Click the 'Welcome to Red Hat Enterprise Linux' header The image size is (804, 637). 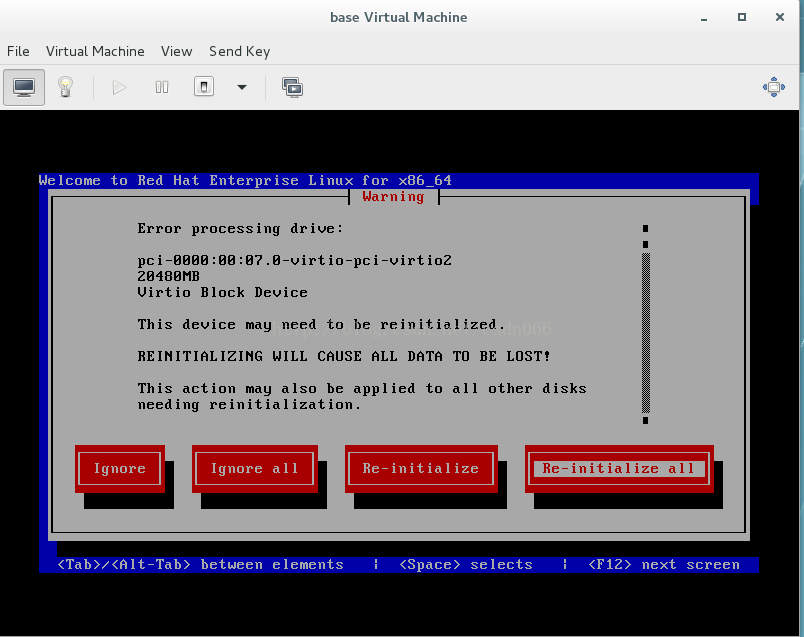pos(245,181)
